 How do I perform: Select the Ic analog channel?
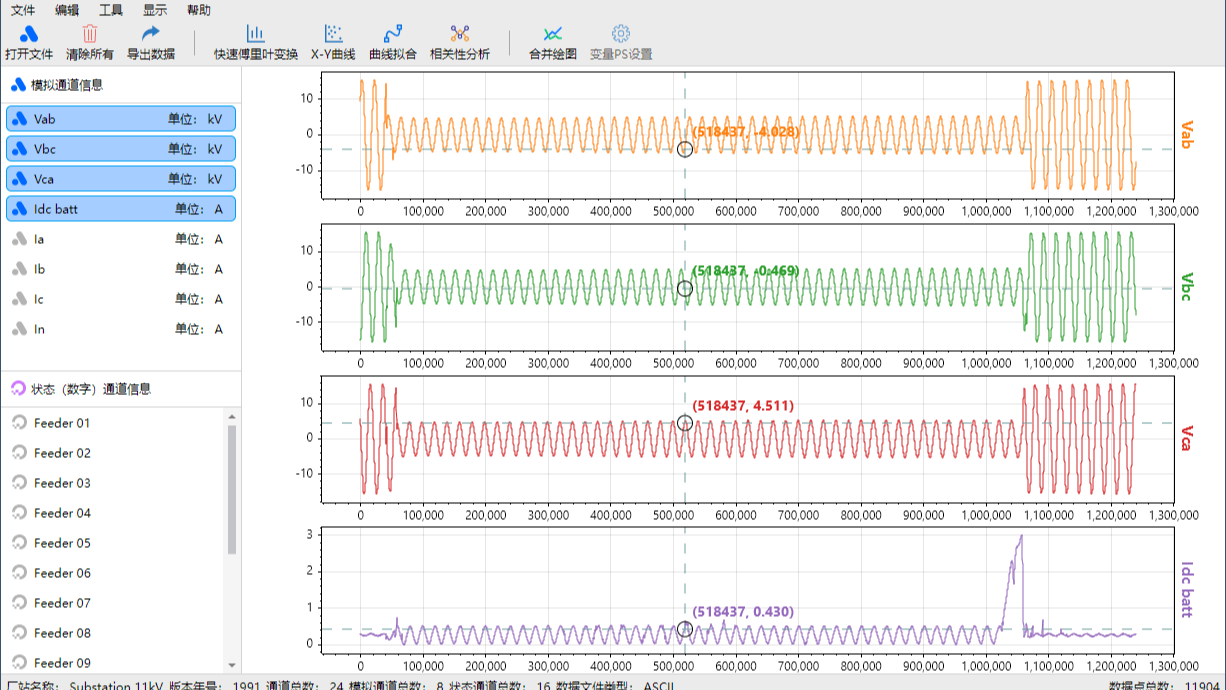121,299
